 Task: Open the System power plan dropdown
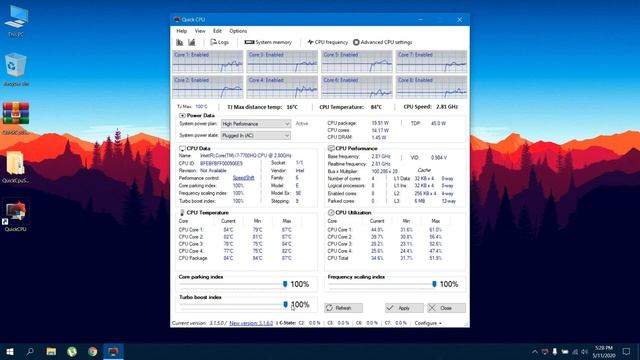pyautogui.click(x=256, y=124)
